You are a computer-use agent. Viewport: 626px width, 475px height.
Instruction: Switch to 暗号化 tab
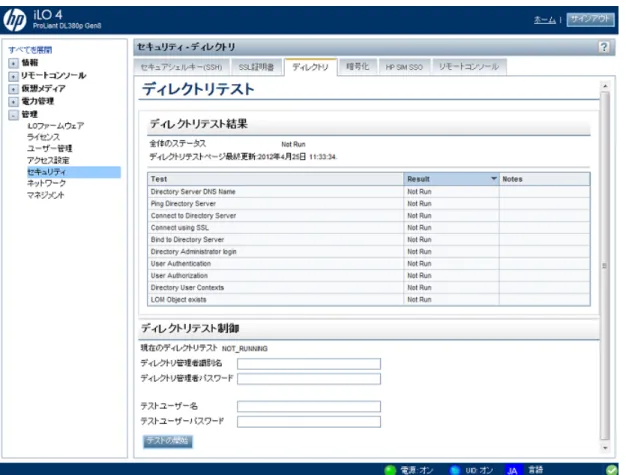pos(357,67)
